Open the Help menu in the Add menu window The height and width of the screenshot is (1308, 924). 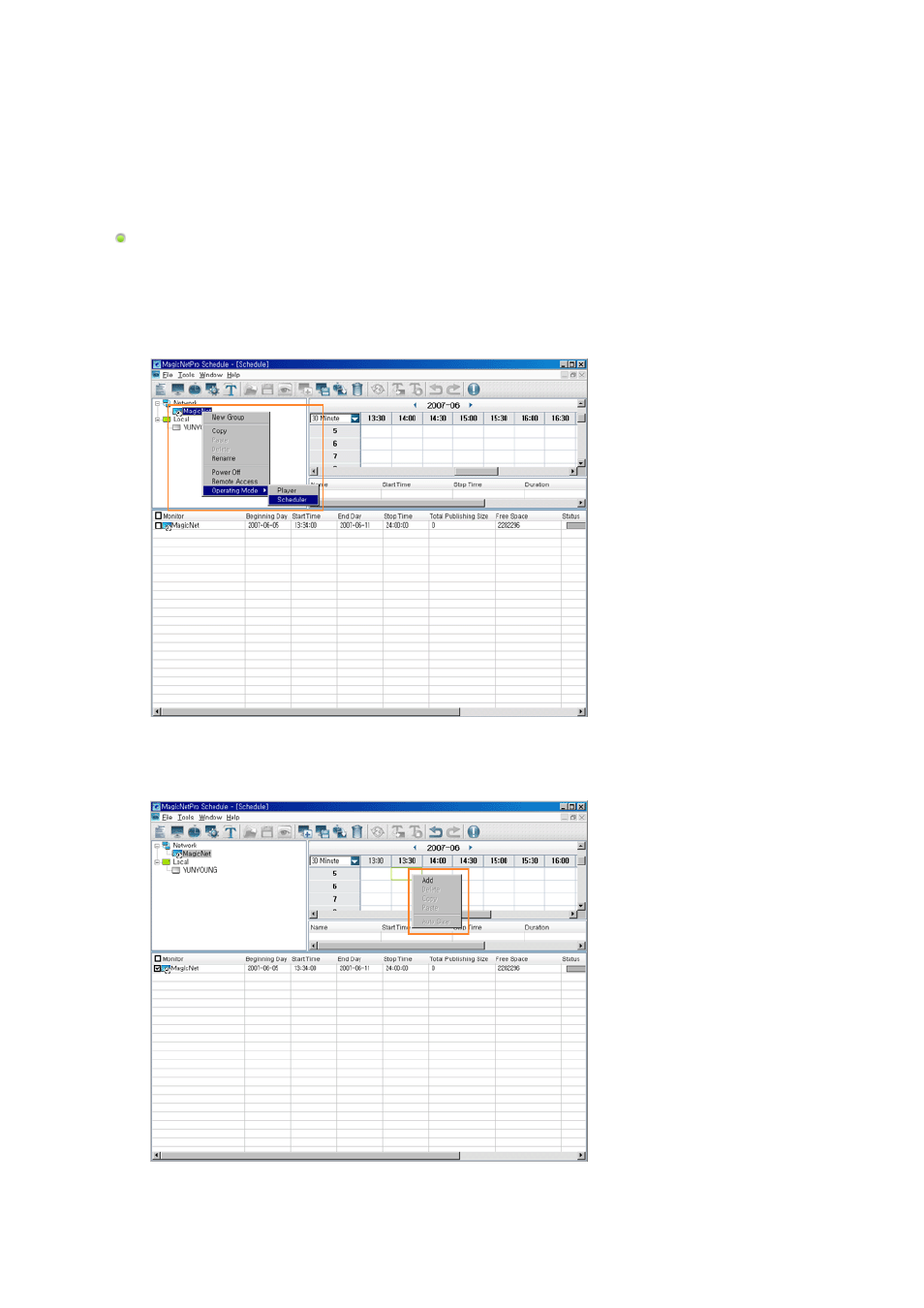click(232, 818)
